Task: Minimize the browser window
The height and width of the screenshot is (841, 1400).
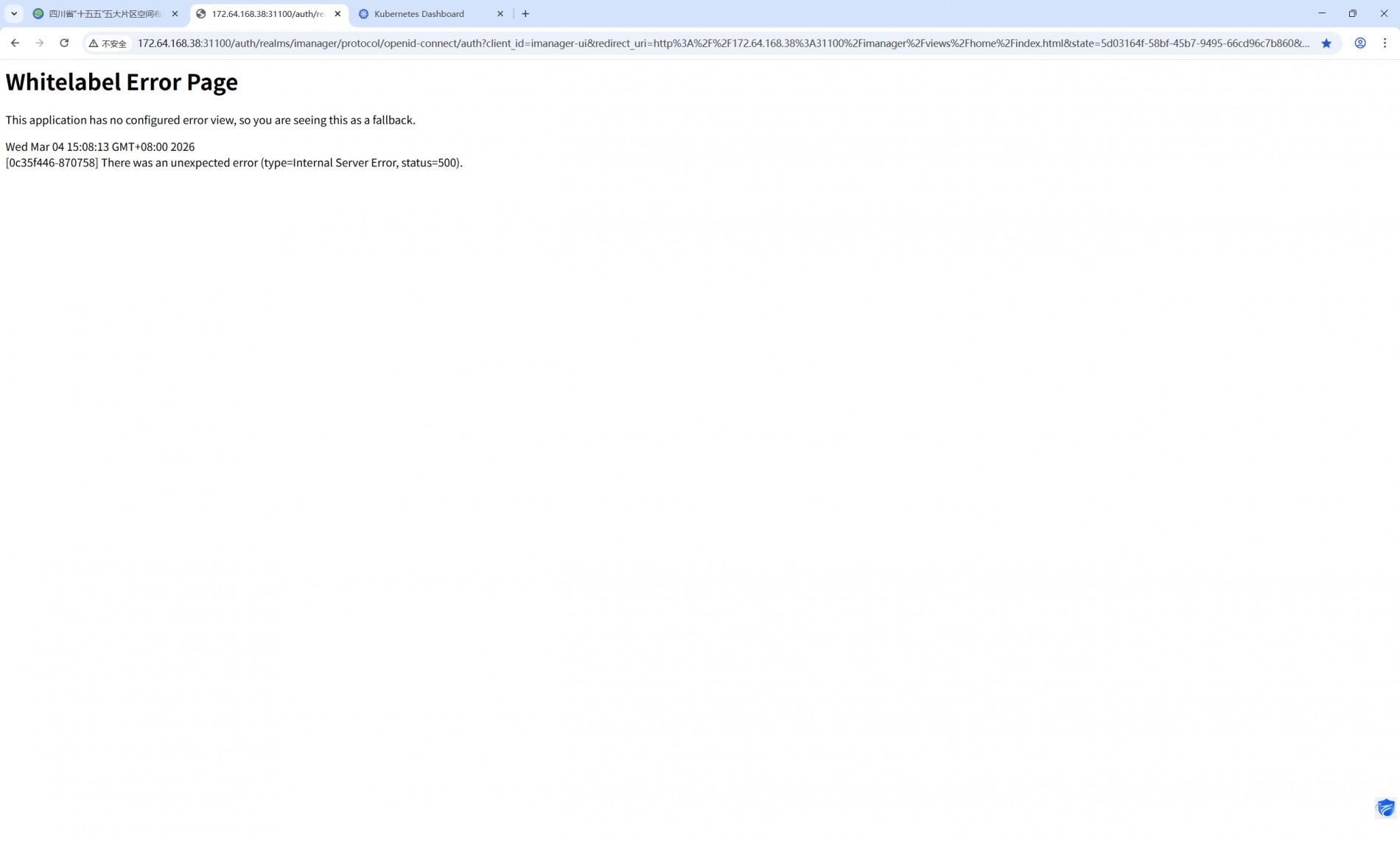Action: (x=1322, y=13)
